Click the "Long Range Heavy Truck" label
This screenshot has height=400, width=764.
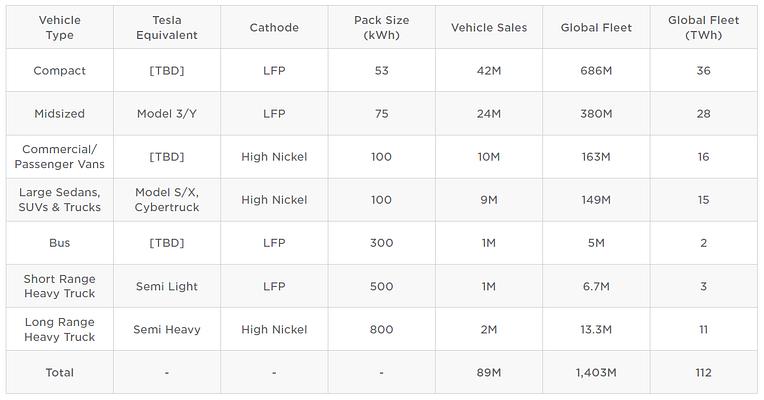pyautogui.click(x=60, y=329)
